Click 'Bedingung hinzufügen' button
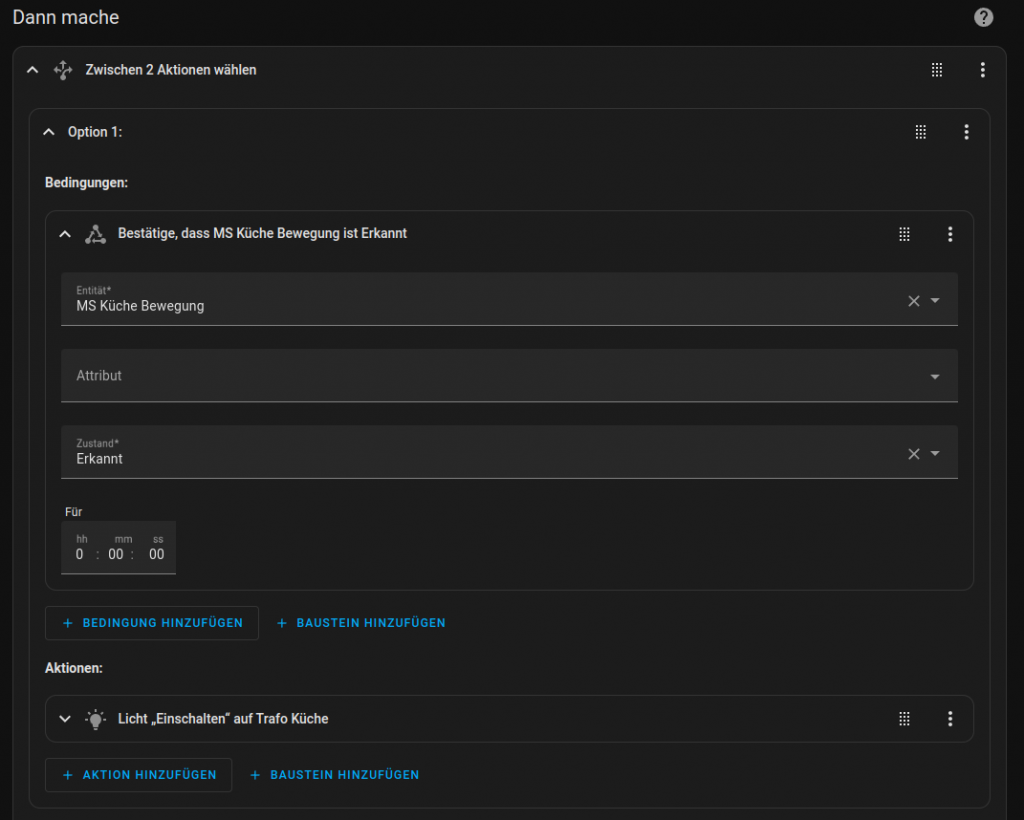Image resolution: width=1024 pixels, height=820 pixels. (152, 623)
